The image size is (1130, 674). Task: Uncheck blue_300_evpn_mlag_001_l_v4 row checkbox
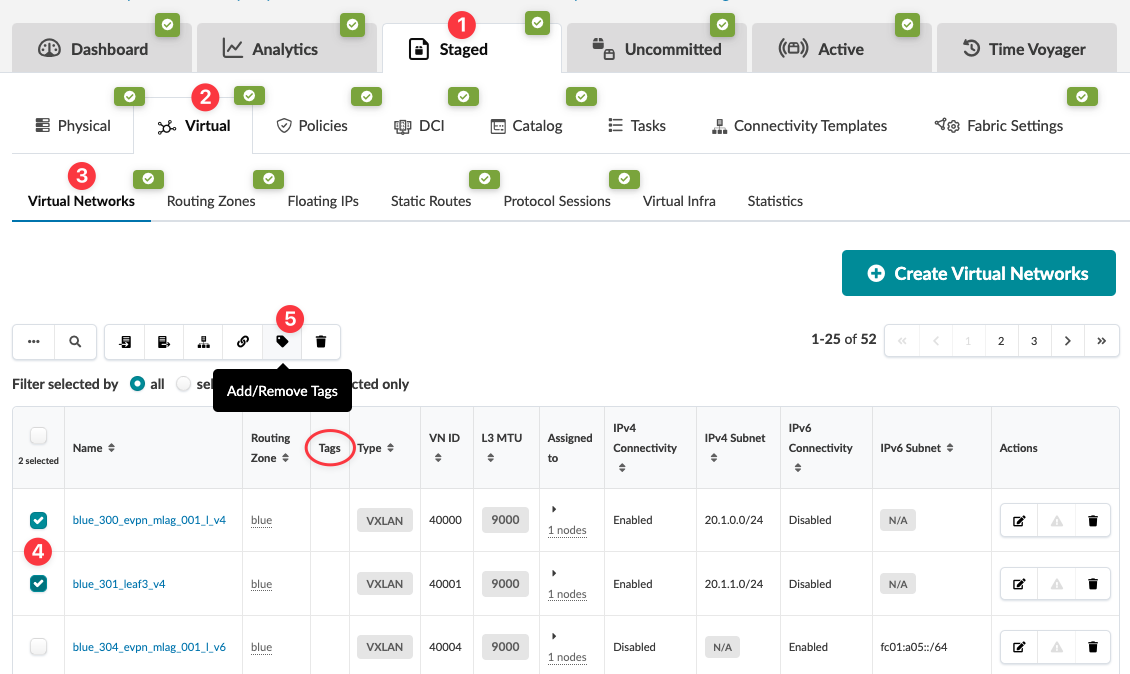38,520
